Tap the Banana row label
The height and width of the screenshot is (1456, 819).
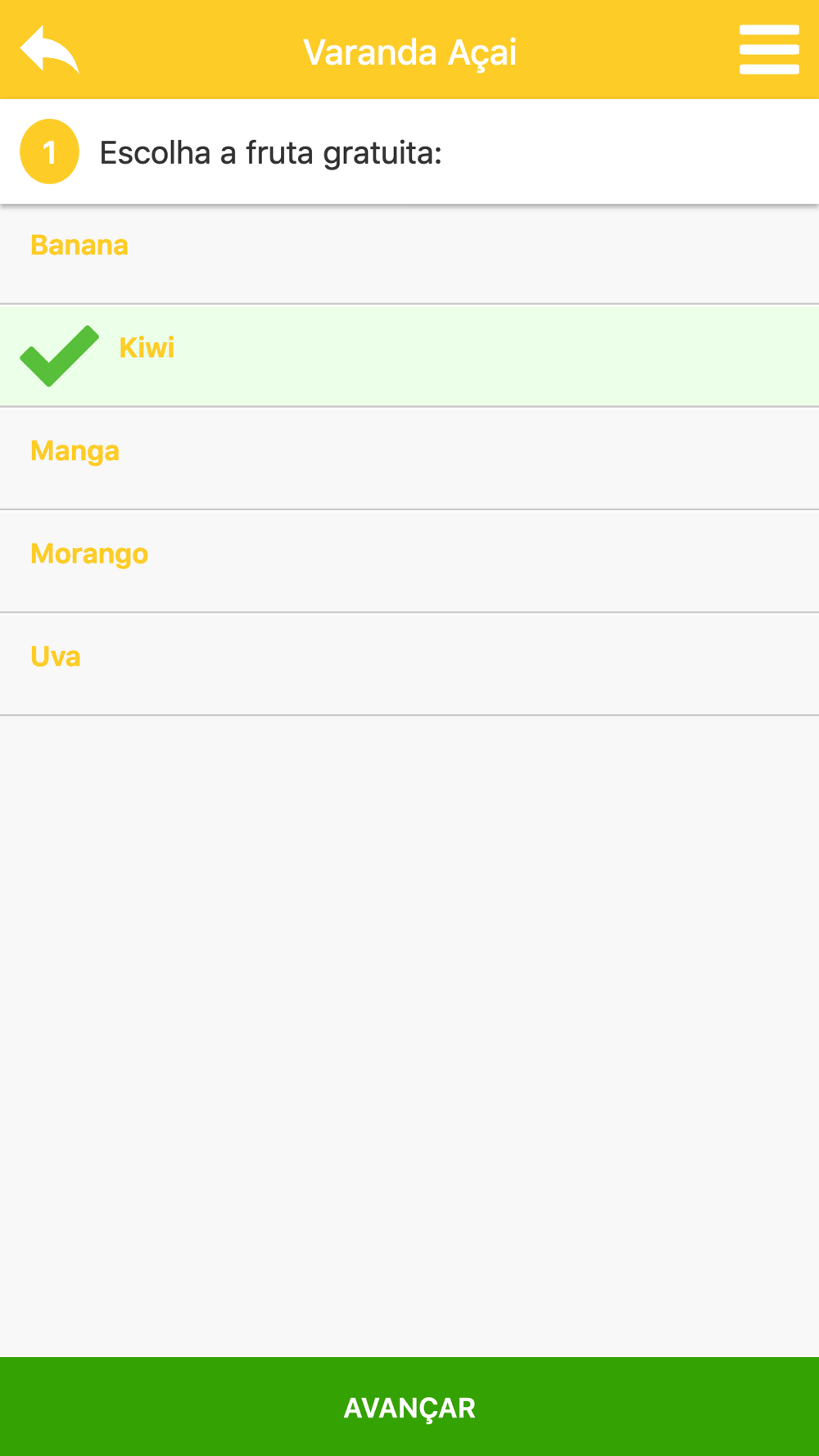tap(79, 245)
